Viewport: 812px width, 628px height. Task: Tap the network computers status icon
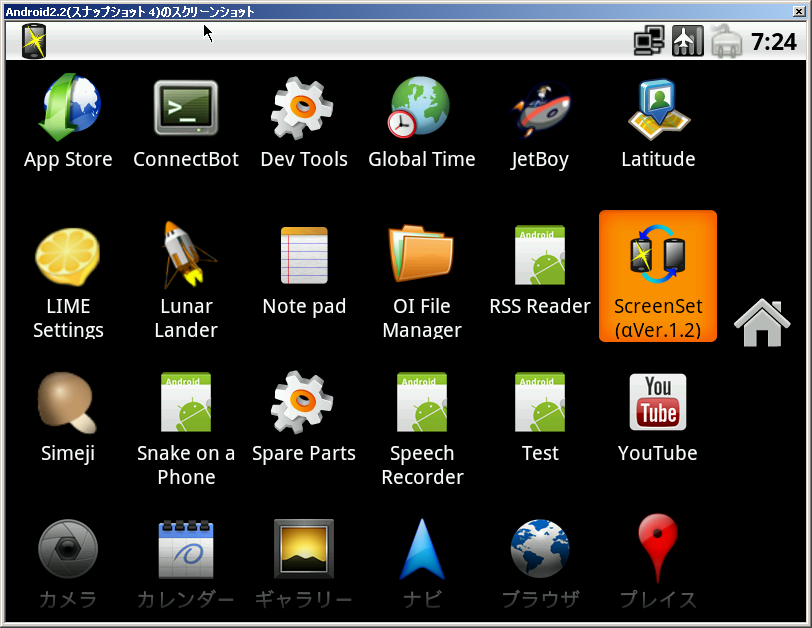pyautogui.click(x=649, y=41)
